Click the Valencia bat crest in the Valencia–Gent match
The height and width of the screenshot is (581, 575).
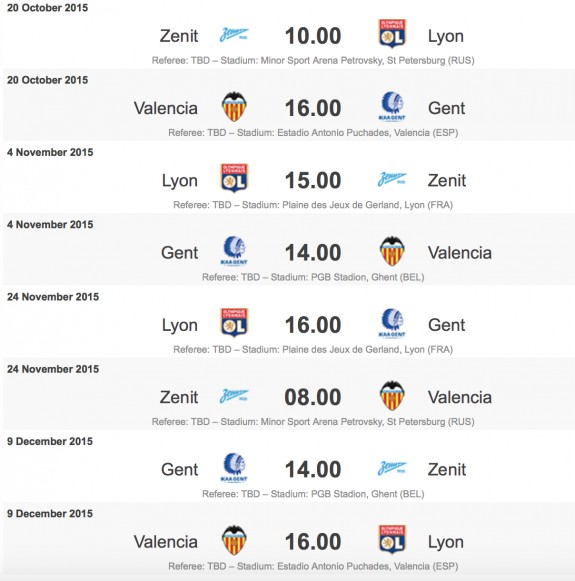tap(234, 107)
